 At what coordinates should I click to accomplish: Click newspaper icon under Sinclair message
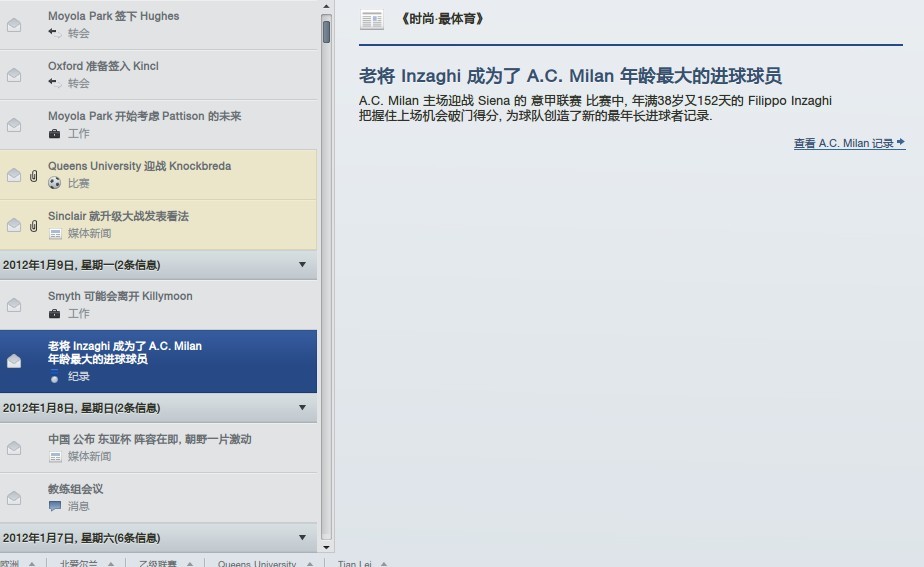coord(55,234)
